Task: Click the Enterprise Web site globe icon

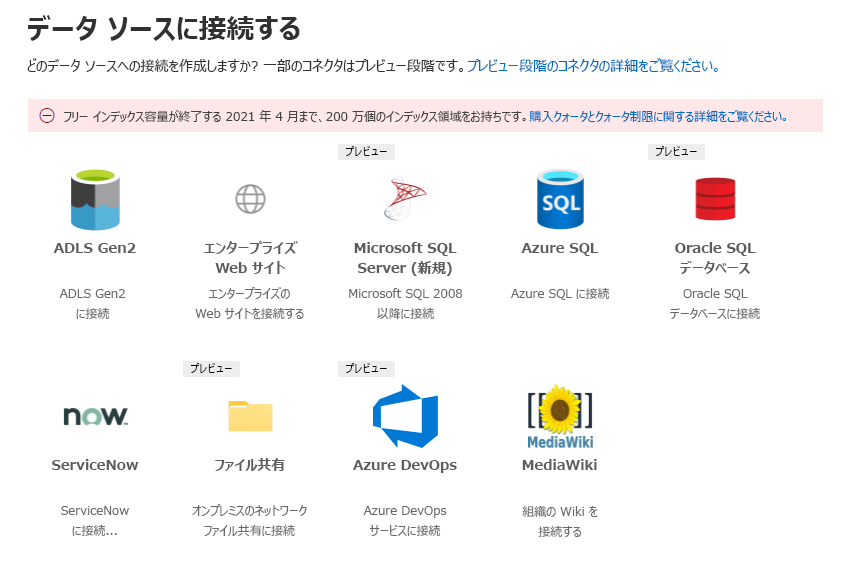Action: click(250, 199)
